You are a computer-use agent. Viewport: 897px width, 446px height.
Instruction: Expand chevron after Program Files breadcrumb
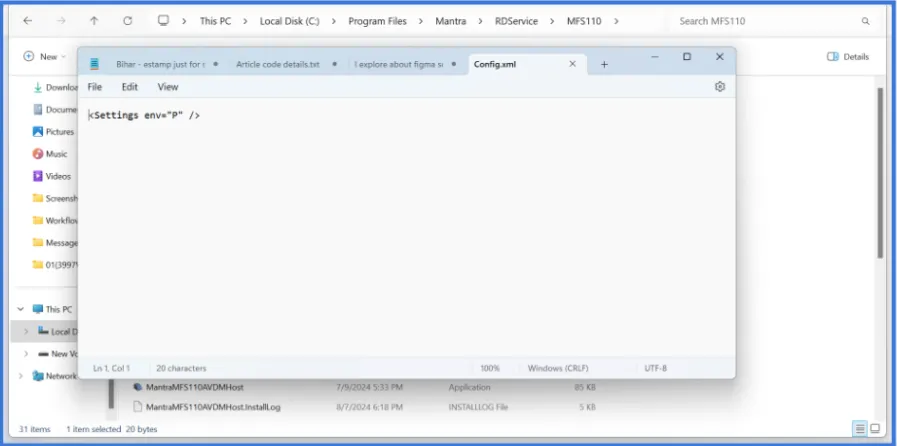421,21
